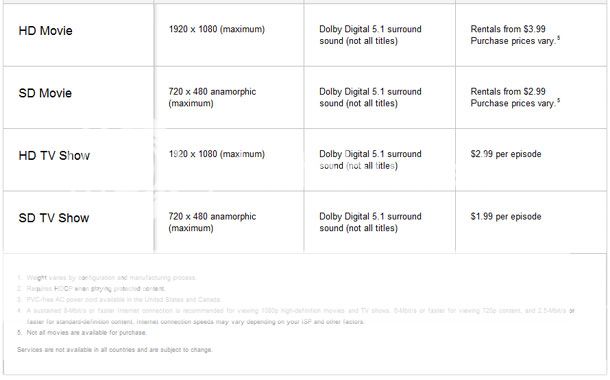Image resolution: width=610 pixels, height=380 pixels.
Task: Click the Rentals from $3.99 price text
Action: point(508,29)
